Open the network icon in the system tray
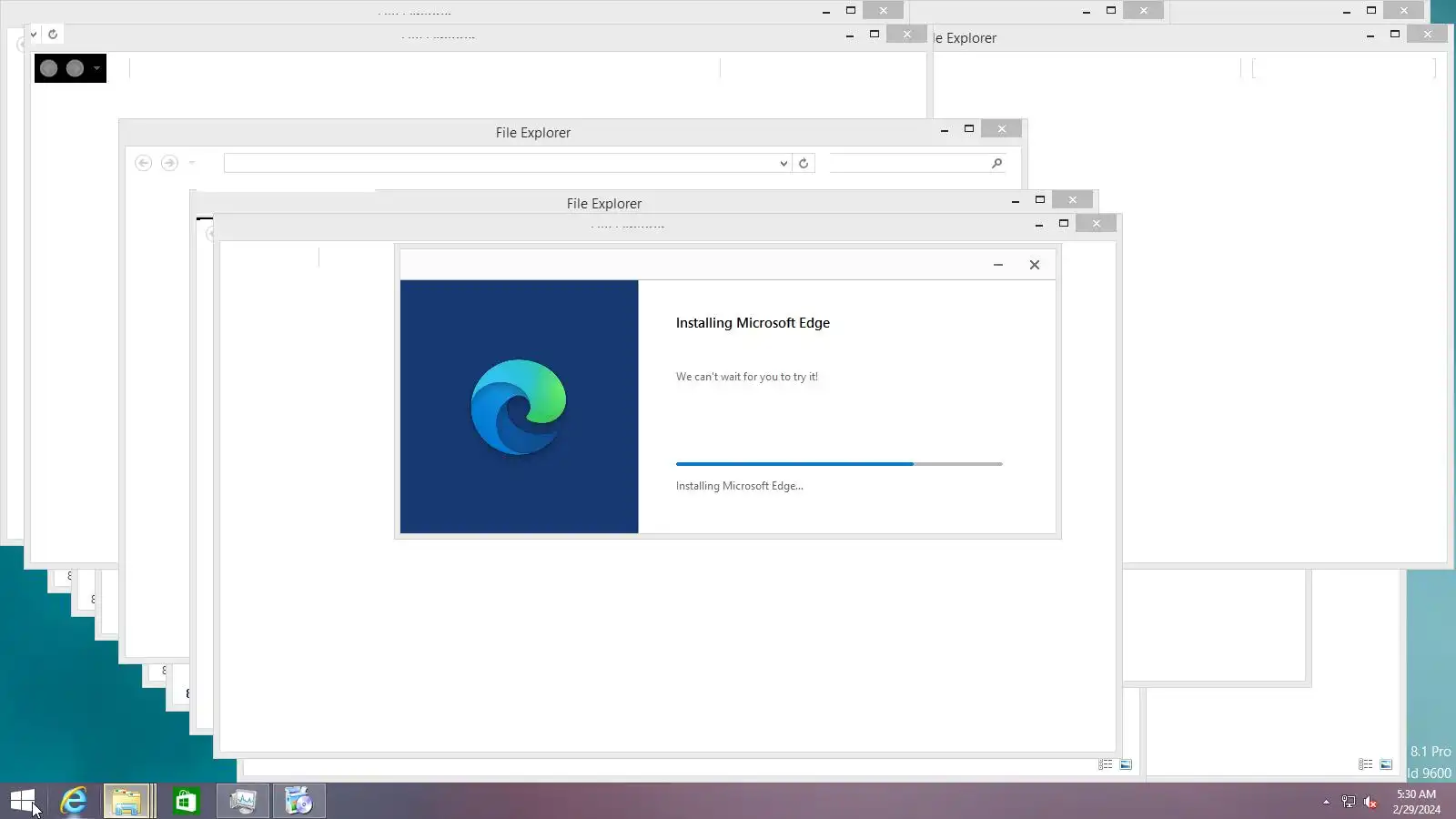Viewport: 1456px width, 819px height. [x=1349, y=802]
